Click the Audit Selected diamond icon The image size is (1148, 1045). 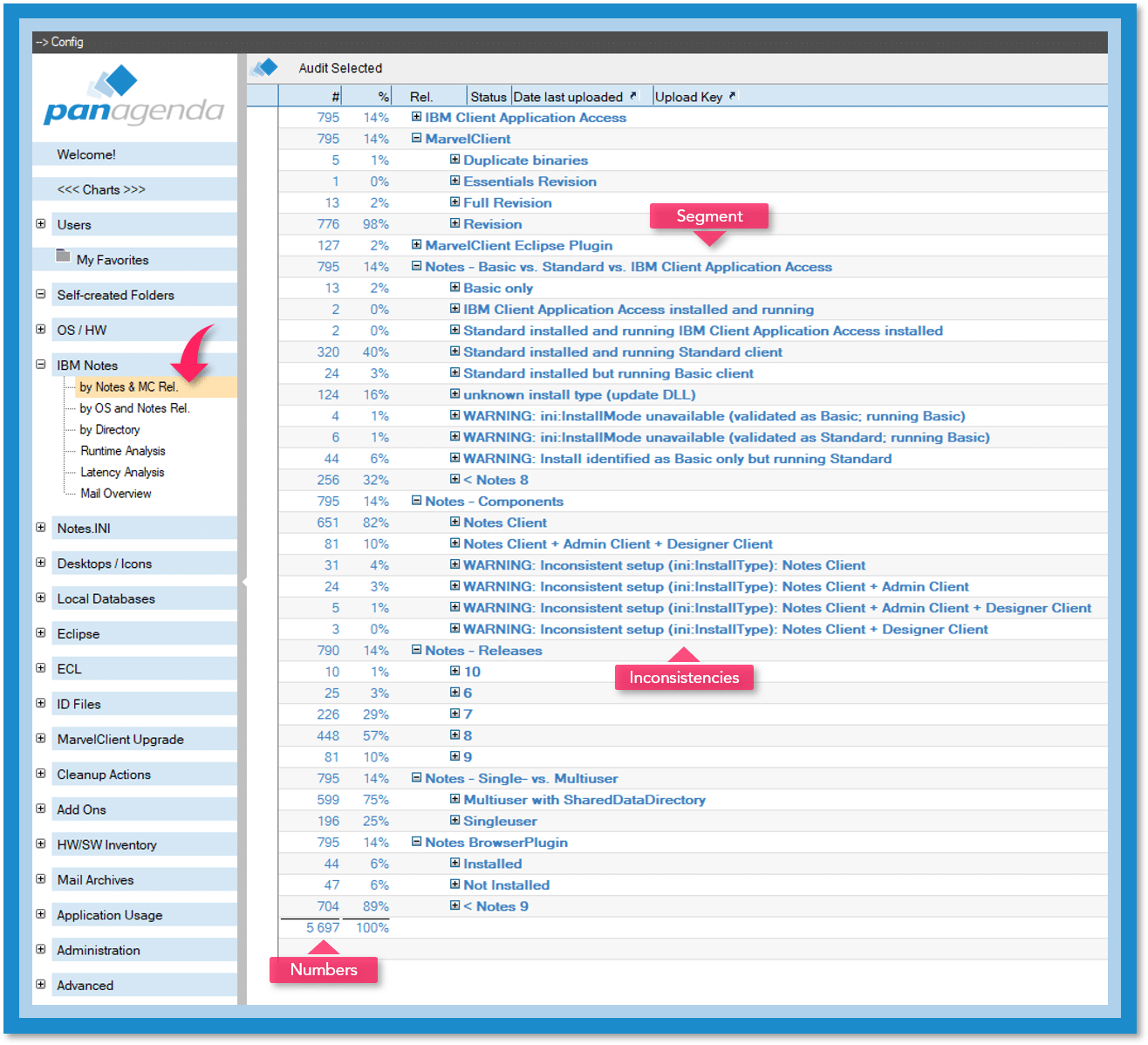point(264,68)
